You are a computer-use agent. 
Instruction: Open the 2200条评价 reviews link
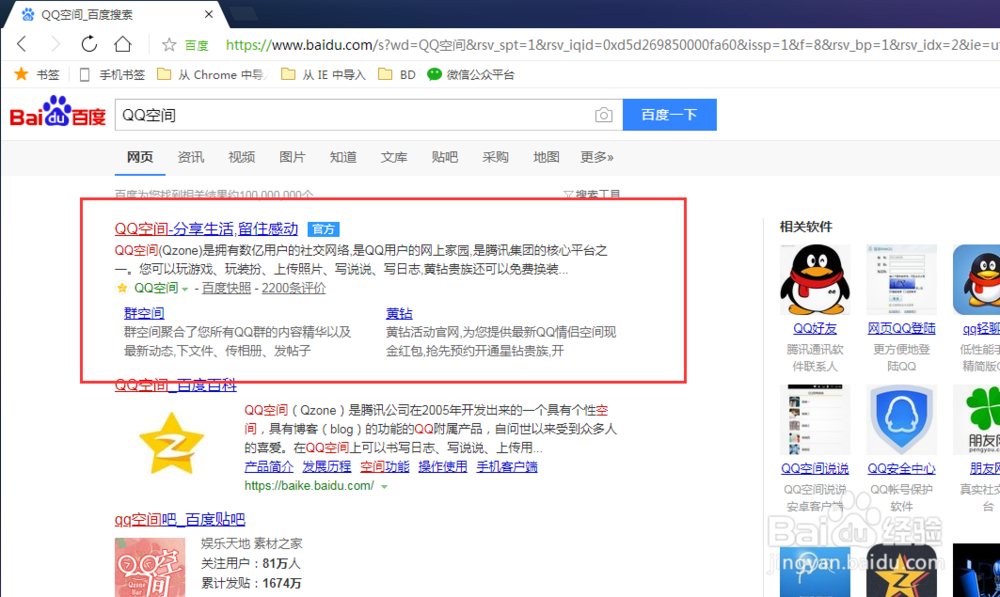point(293,288)
